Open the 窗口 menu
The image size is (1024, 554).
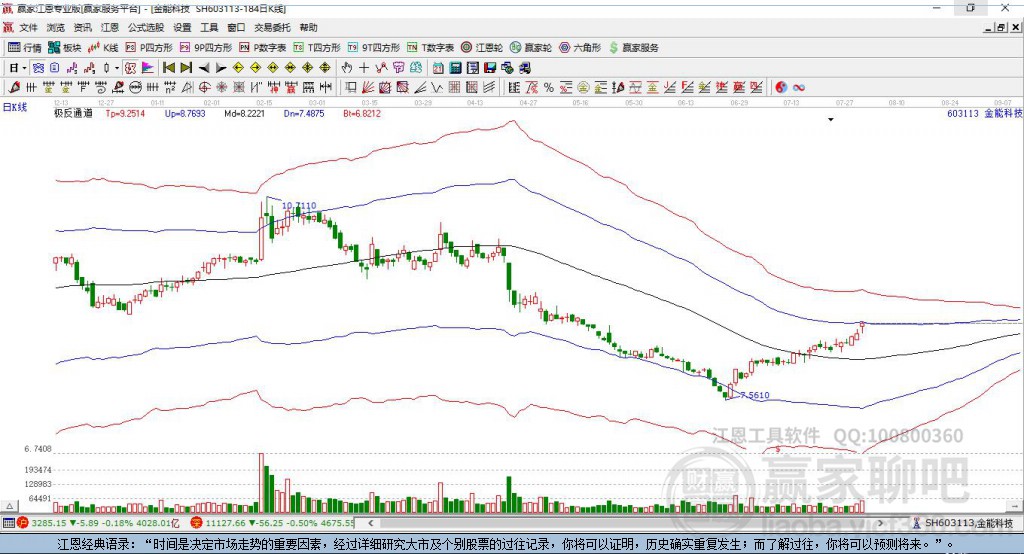[x=236, y=27]
